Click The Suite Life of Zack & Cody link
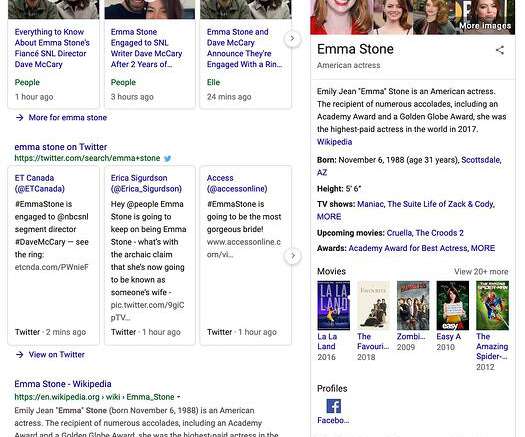The image size is (525, 437). pyautogui.click(x=441, y=204)
